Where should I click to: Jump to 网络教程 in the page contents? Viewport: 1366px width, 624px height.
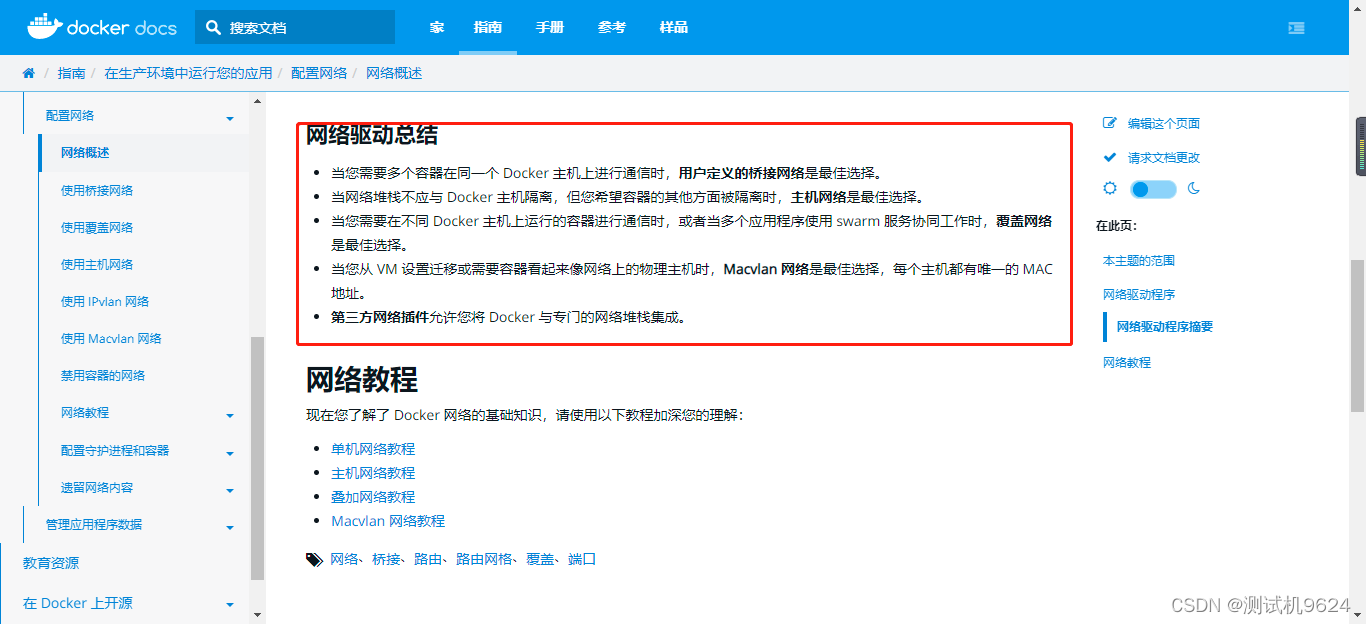tap(1127, 362)
